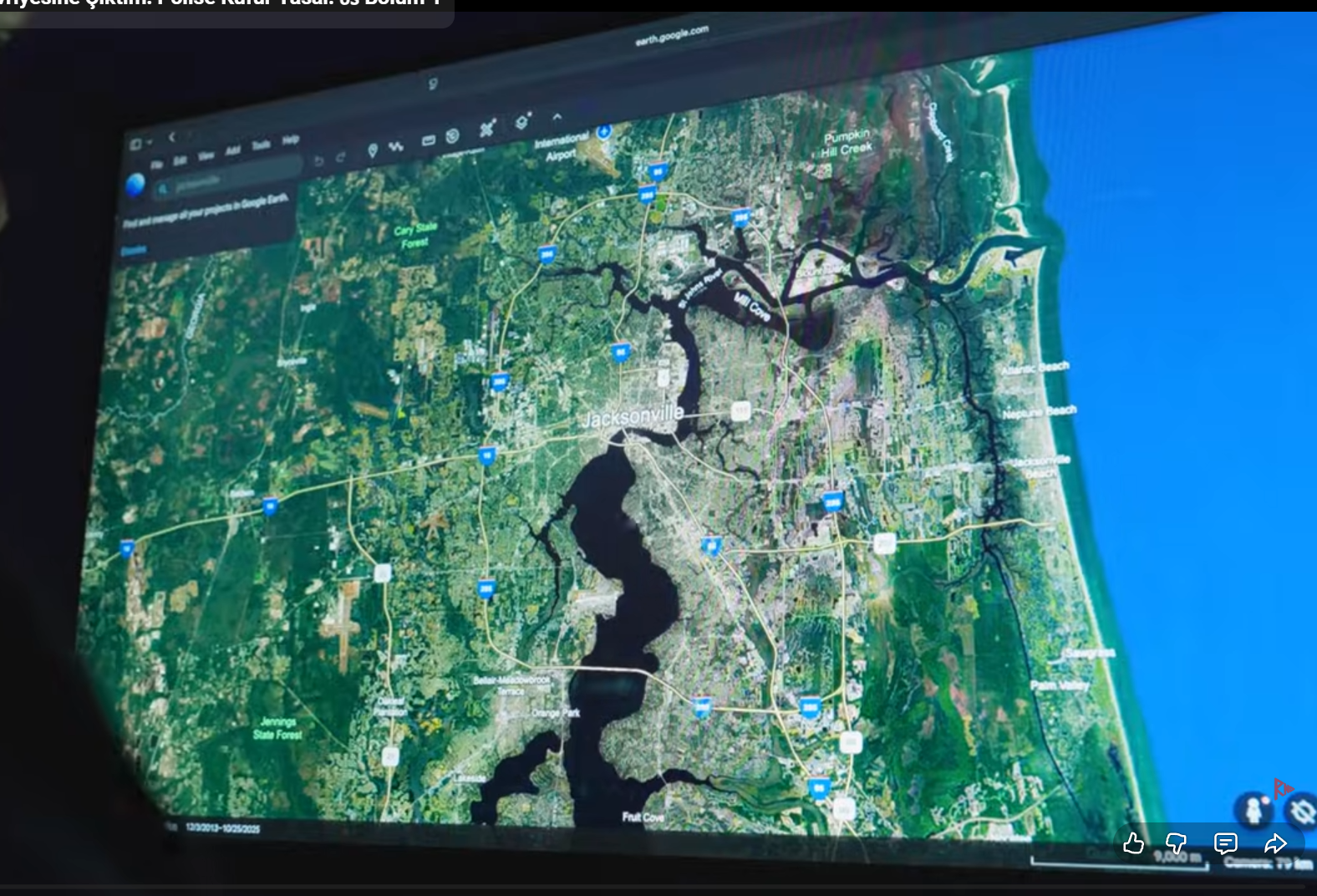Like the video with thumbs-up
Viewport: 1317px width, 896px height.
click(1133, 843)
